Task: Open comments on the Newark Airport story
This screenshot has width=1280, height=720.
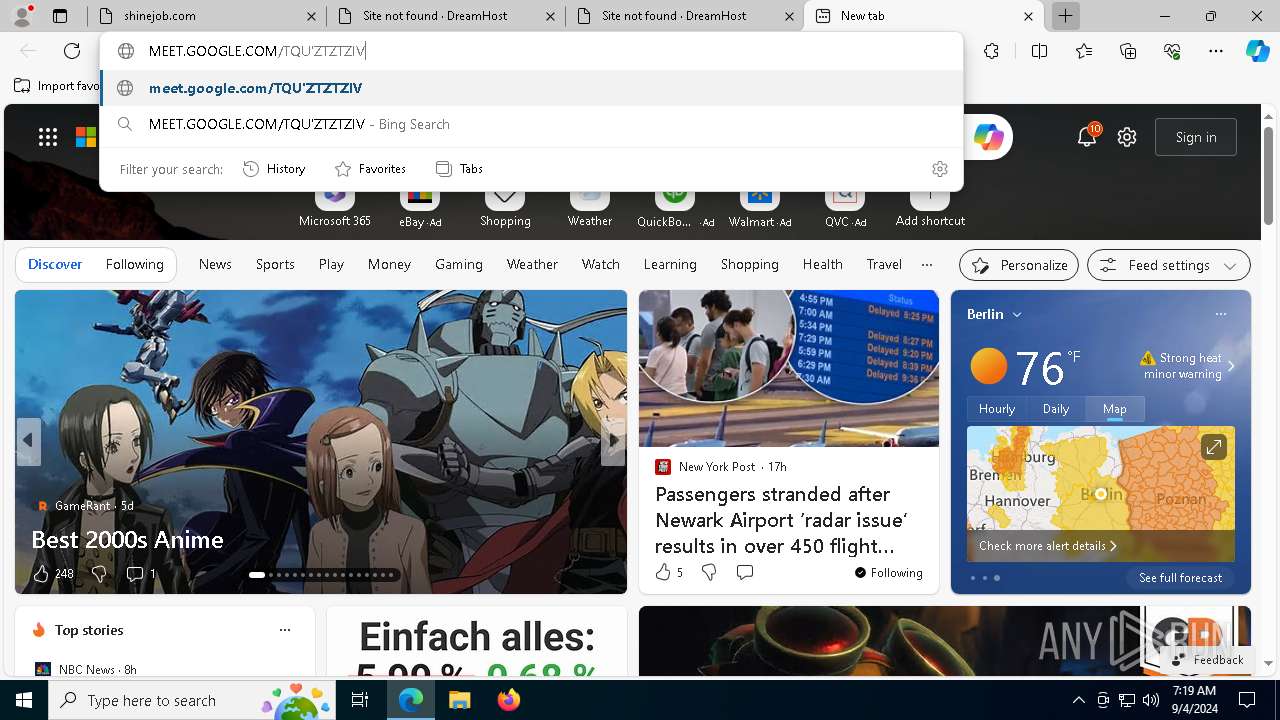Action: 744,572
